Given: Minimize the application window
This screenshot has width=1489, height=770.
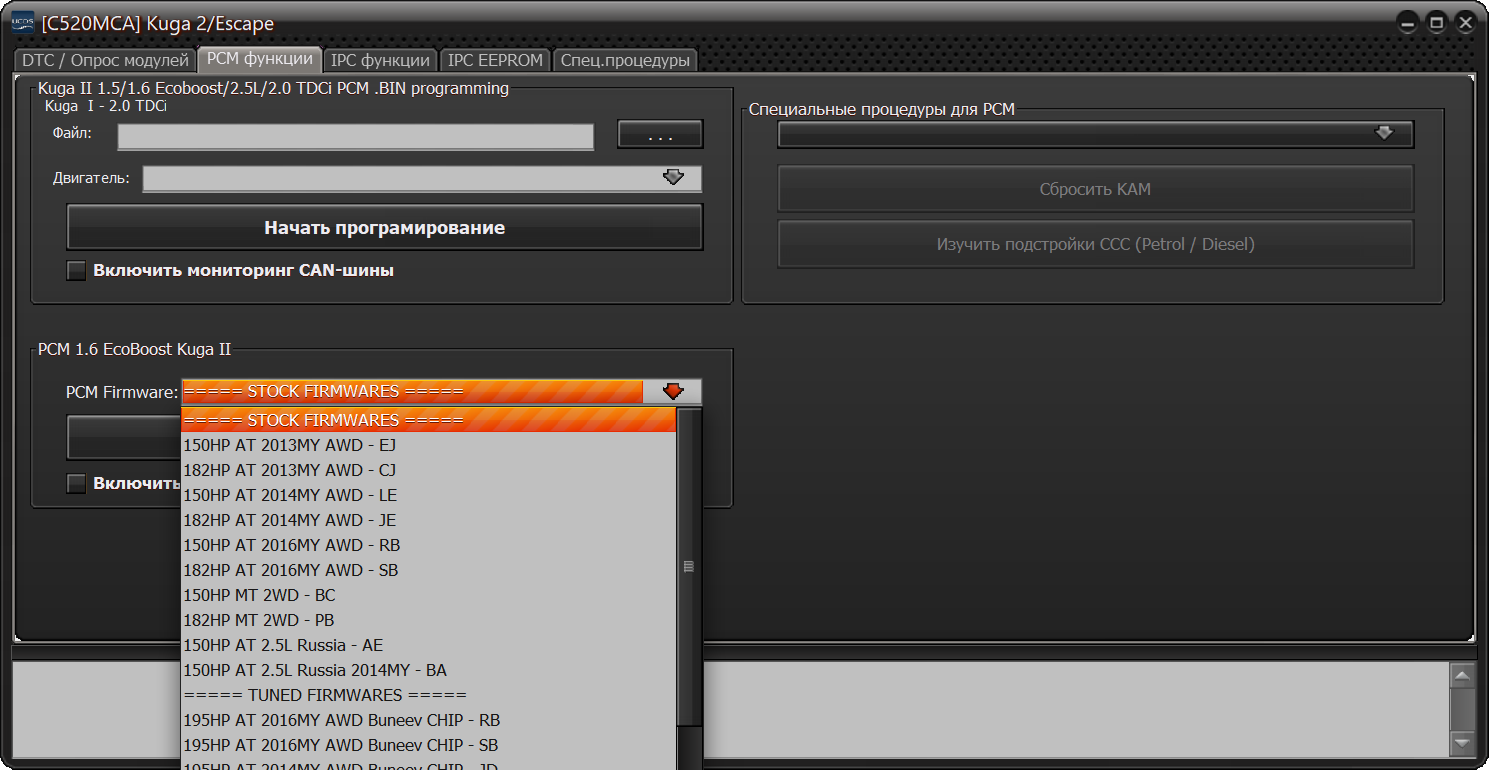Looking at the screenshot, I should (x=1408, y=23).
